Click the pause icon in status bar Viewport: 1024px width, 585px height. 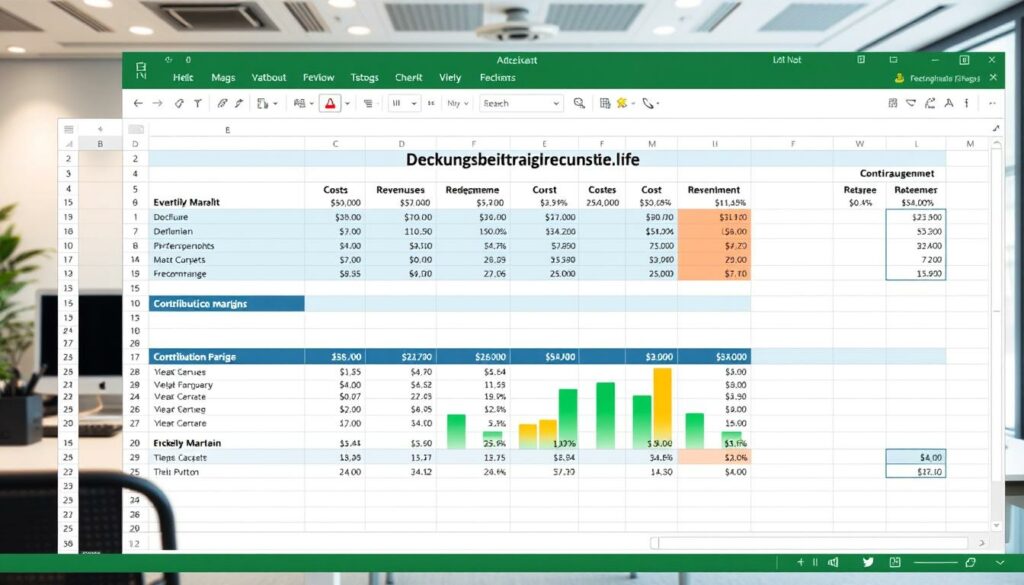pyautogui.click(x=815, y=562)
